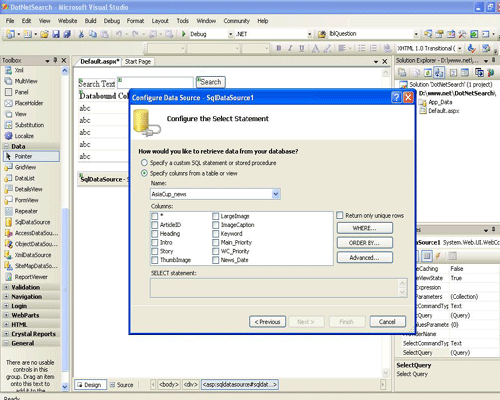Click the Save icon in toolbar
The image size is (500, 400).
coord(56,34)
